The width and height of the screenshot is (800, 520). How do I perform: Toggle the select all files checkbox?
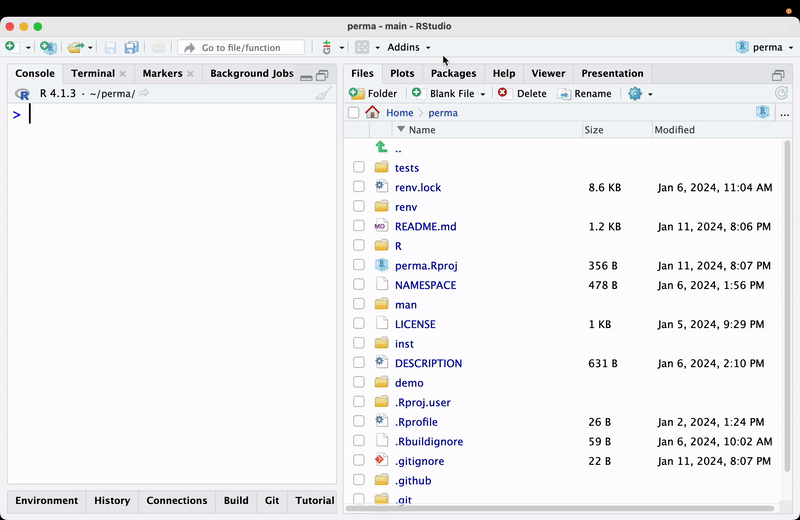coord(354,113)
